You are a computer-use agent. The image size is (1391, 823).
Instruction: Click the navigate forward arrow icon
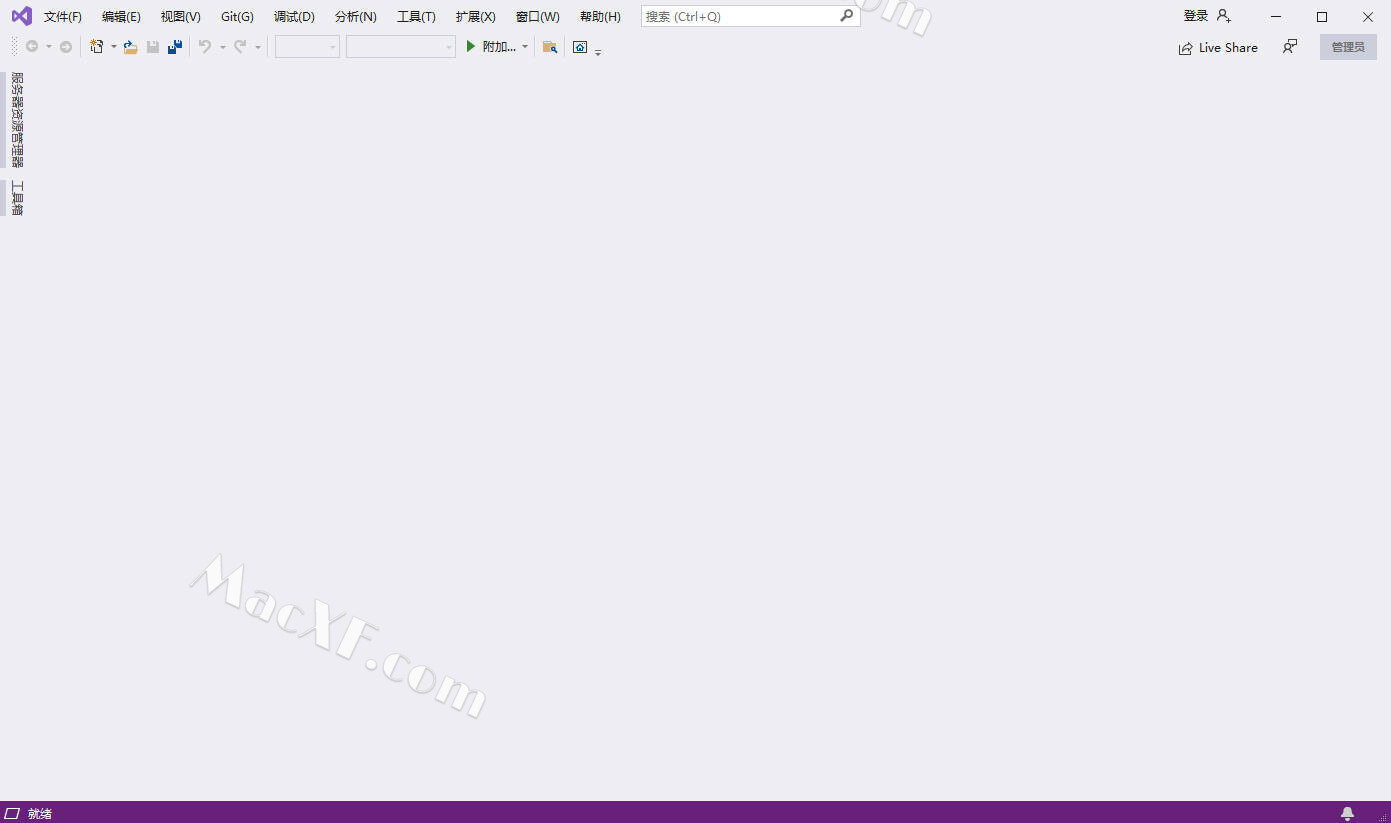66,47
